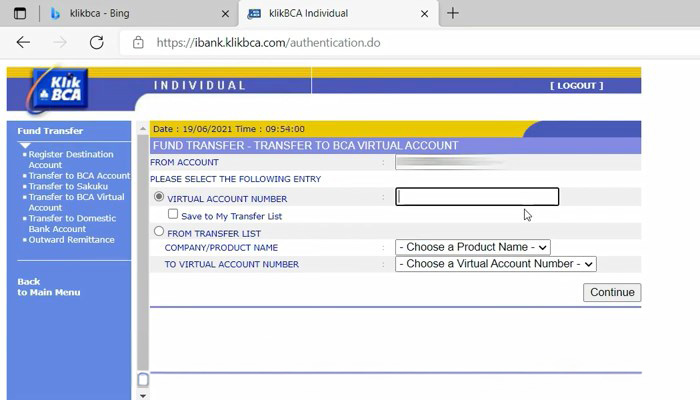Click the browser Forward arrow
The width and height of the screenshot is (700, 400).
[60, 42]
